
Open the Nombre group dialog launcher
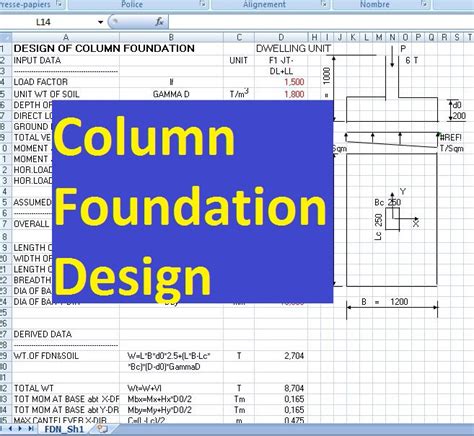[424, 4]
